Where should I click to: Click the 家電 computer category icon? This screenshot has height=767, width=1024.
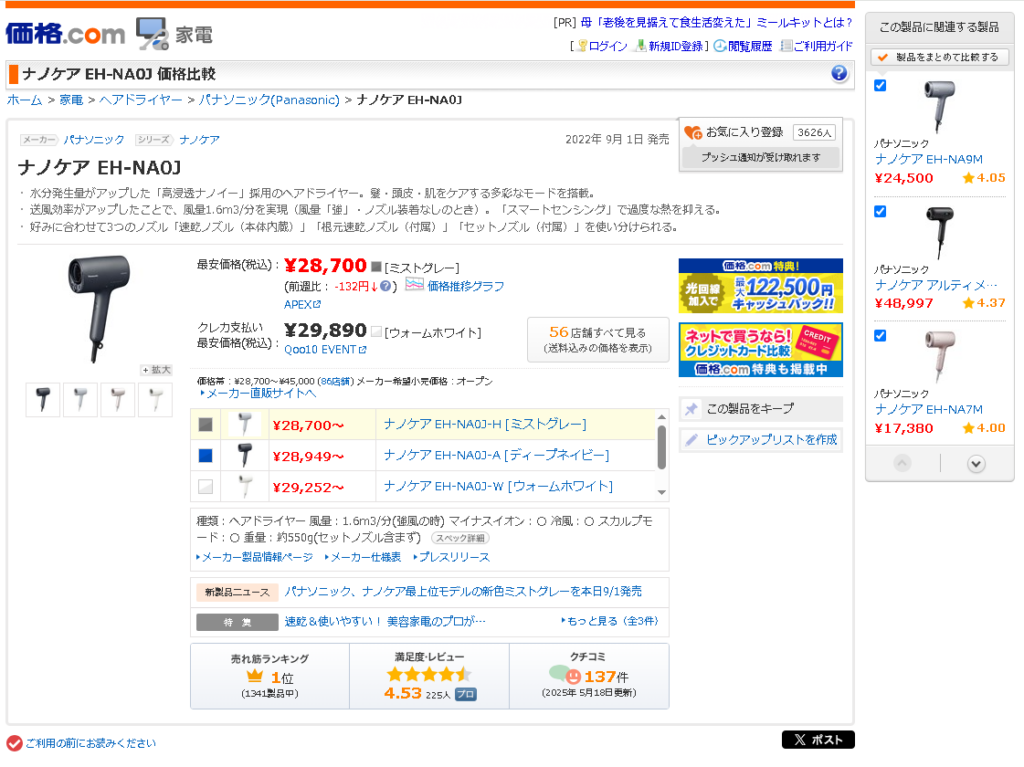pyautogui.click(x=152, y=34)
